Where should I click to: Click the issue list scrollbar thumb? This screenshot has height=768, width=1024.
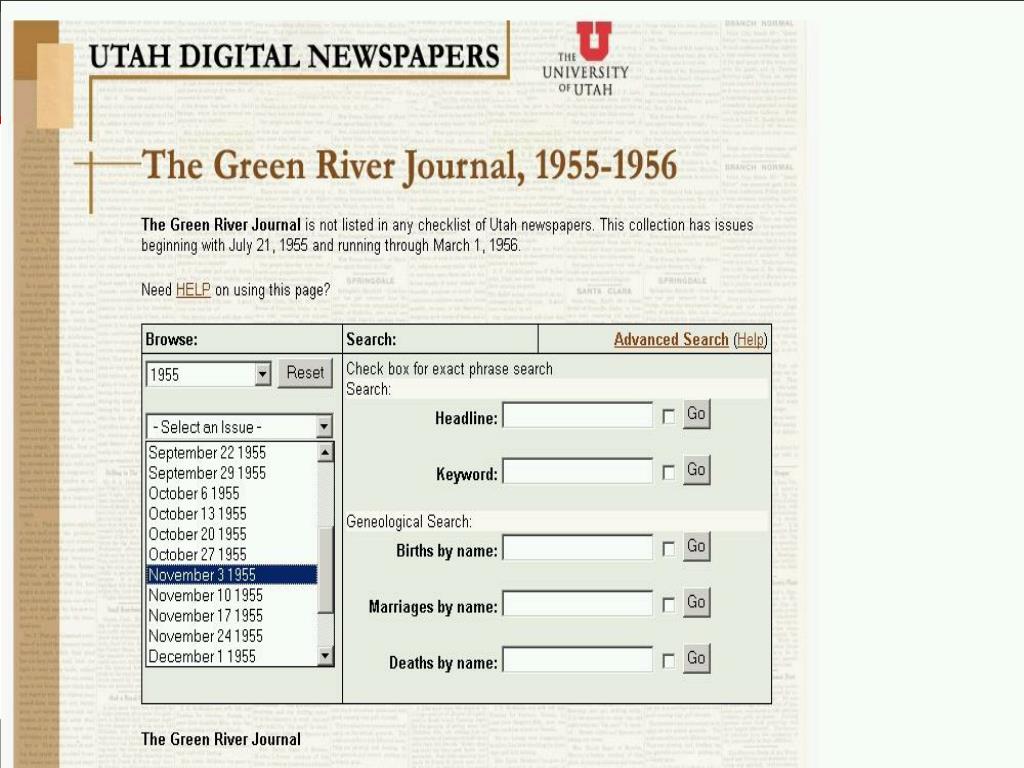pos(325,569)
